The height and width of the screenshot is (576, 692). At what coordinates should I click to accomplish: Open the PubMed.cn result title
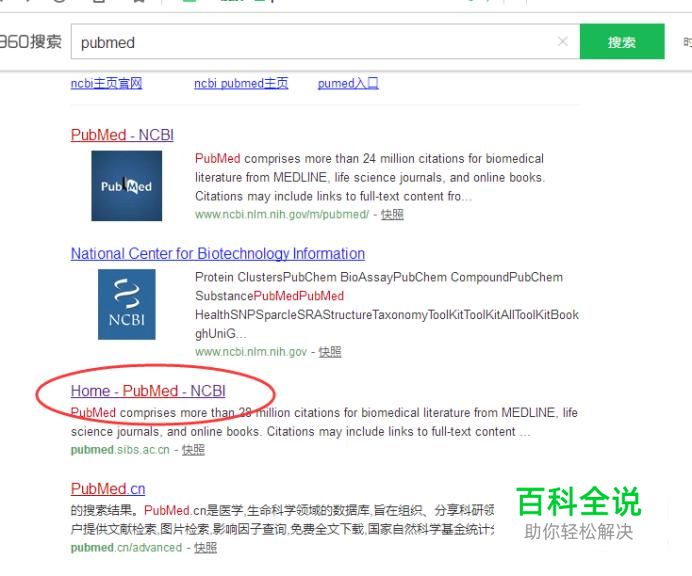coord(108,489)
